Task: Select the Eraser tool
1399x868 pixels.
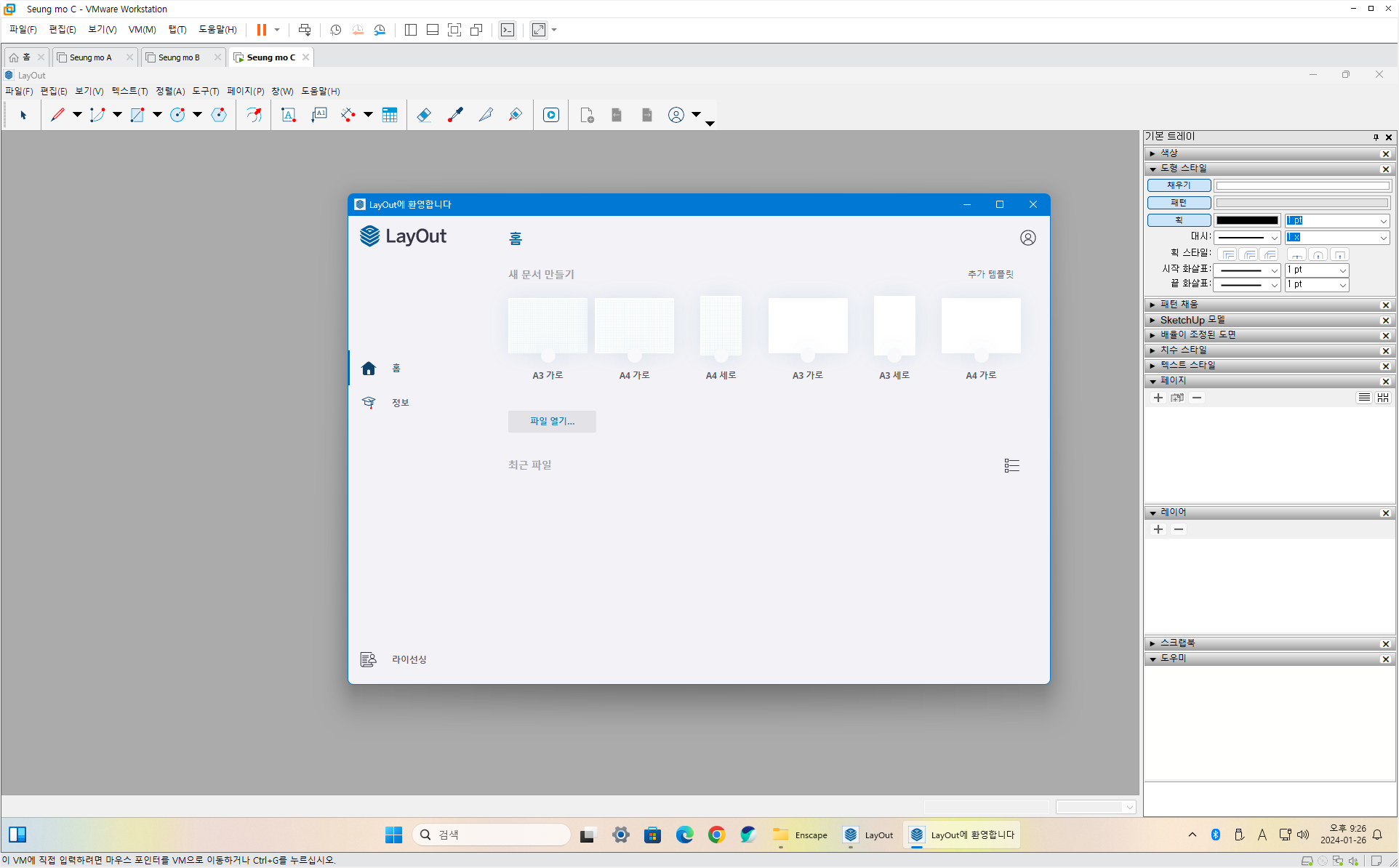Action: (424, 115)
